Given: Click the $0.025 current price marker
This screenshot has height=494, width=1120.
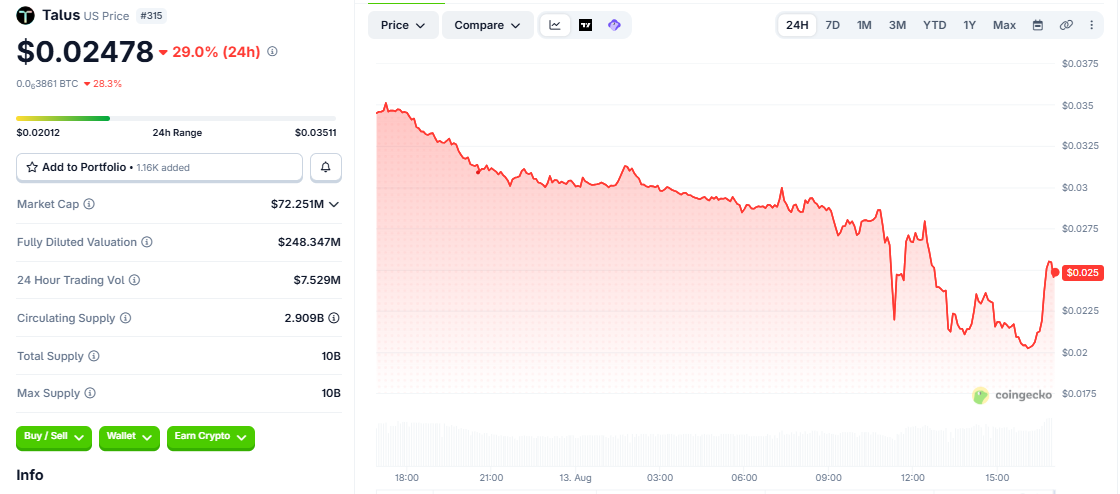Looking at the screenshot, I should pos(1084,273).
